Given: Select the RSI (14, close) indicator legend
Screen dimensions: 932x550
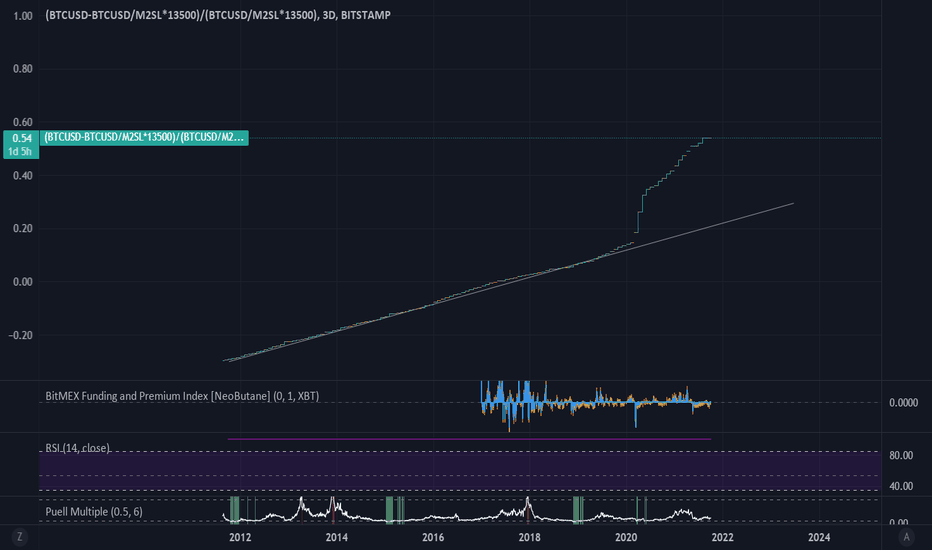Looking at the screenshot, I should [77, 448].
